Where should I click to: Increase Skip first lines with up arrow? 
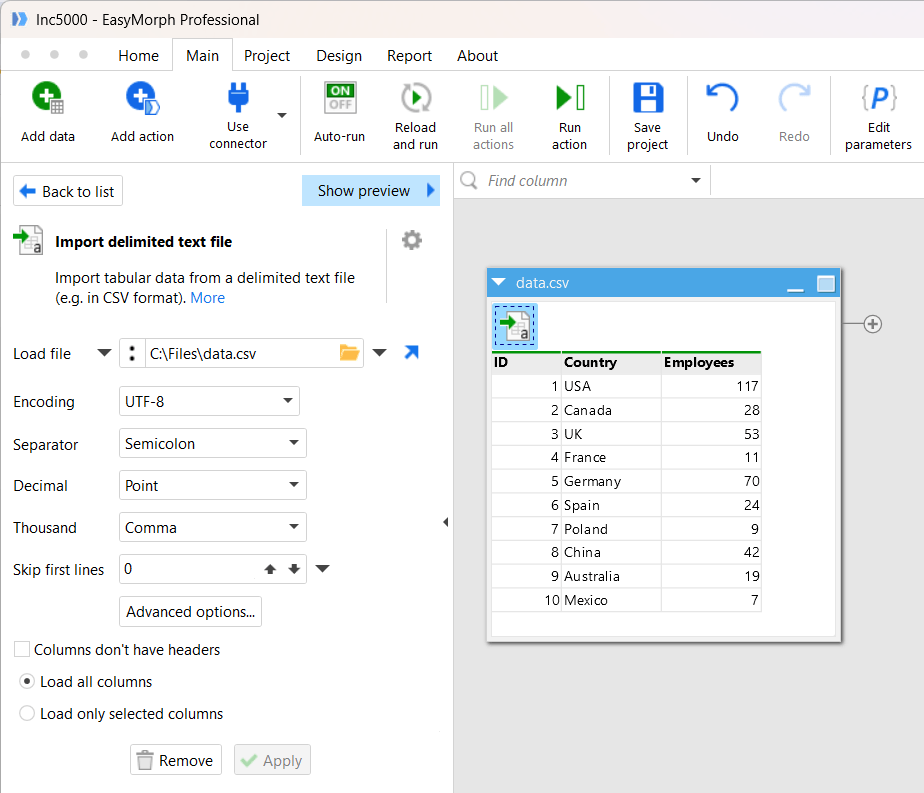click(270, 569)
